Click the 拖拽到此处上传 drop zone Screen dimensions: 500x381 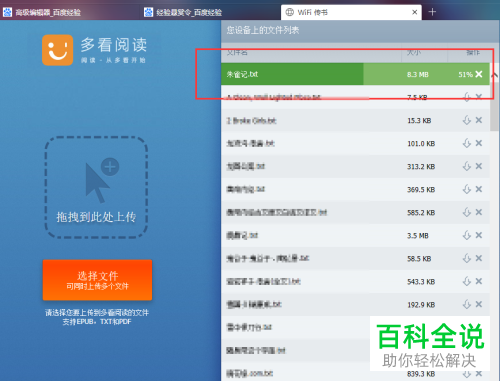click(x=96, y=187)
